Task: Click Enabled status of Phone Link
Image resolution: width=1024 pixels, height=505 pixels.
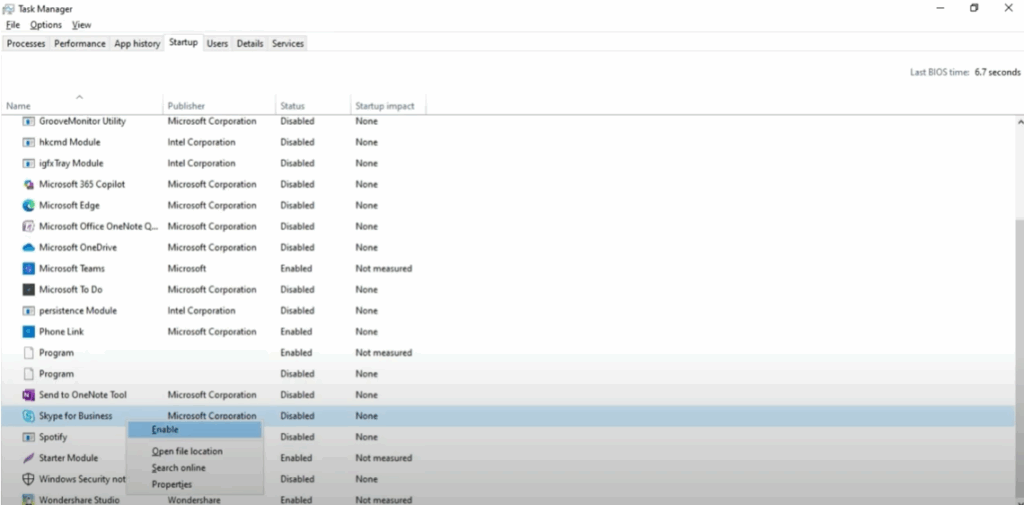Action: point(296,332)
